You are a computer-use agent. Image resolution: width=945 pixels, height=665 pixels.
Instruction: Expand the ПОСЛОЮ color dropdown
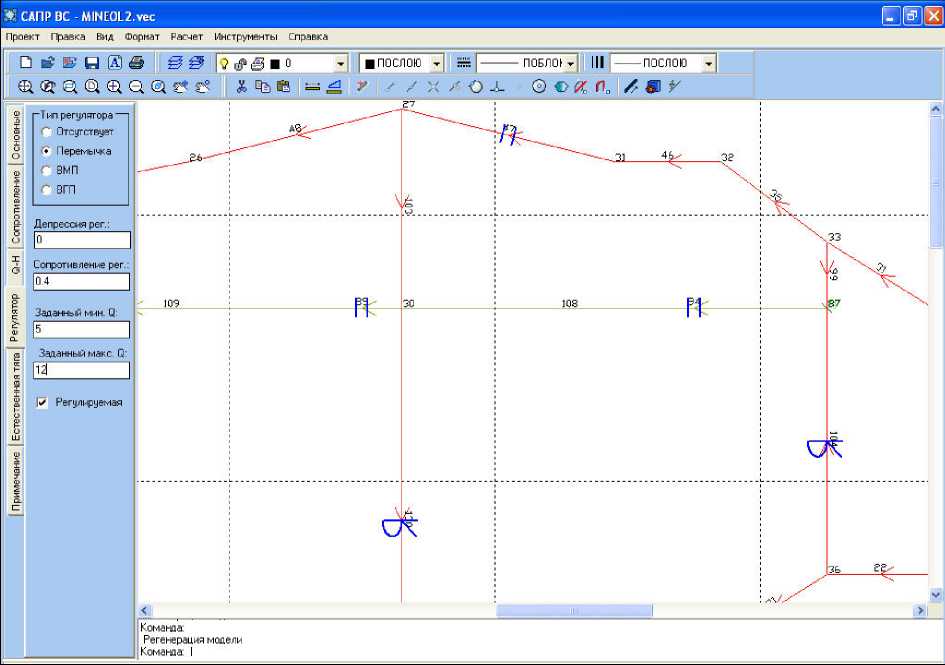436,63
